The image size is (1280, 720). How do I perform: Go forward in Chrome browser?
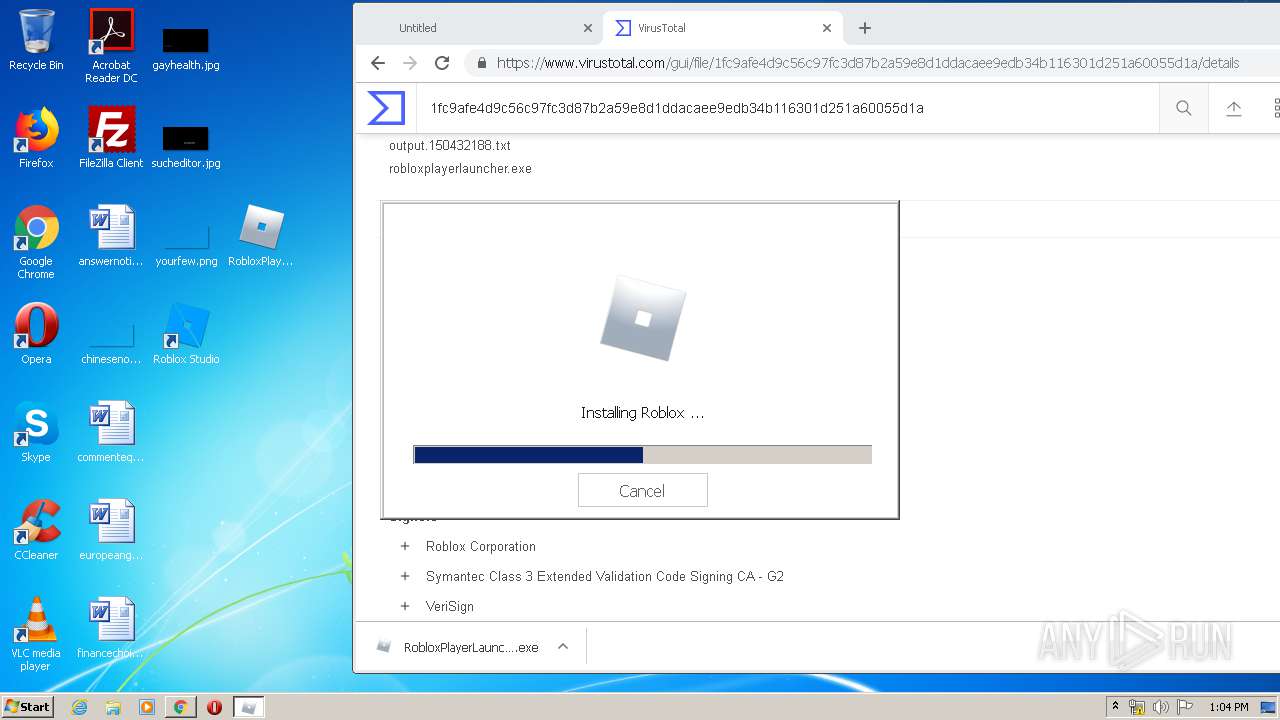410,62
